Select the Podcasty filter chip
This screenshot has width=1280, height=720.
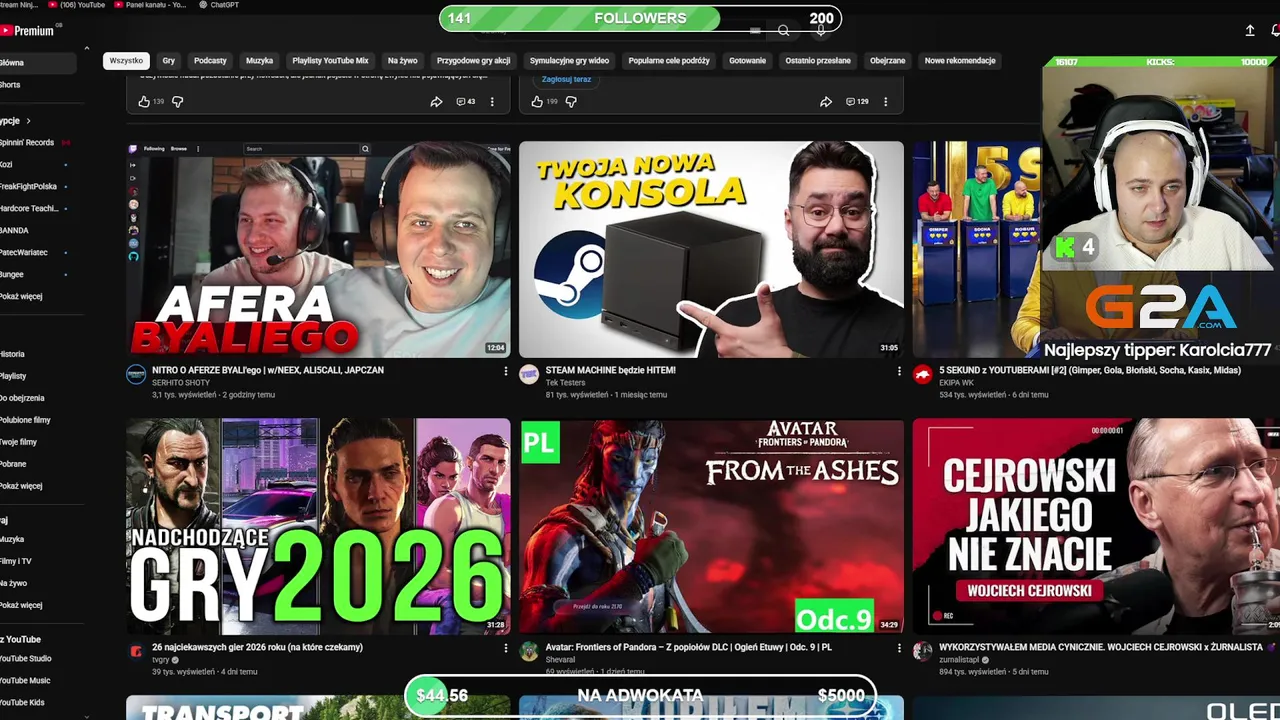click(x=210, y=61)
